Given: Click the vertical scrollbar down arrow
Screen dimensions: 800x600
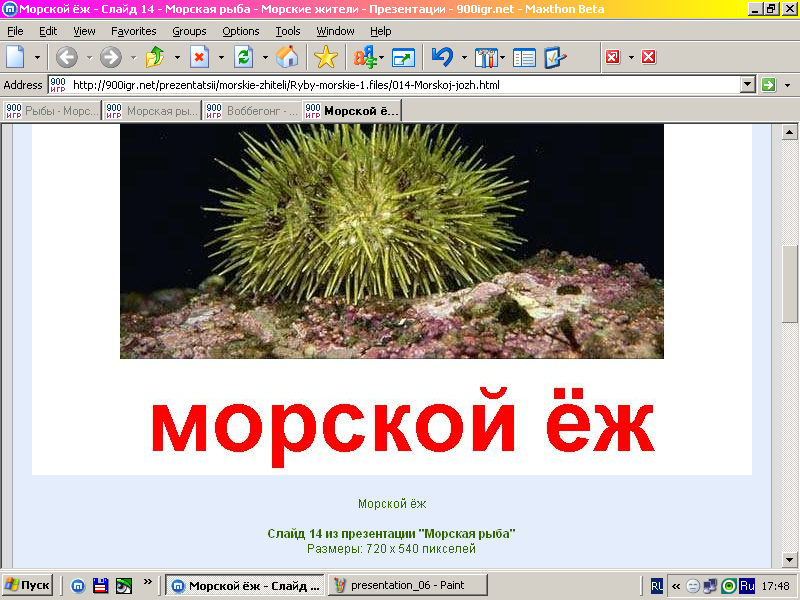Looking at the screenshot, I should coord(790,558).
